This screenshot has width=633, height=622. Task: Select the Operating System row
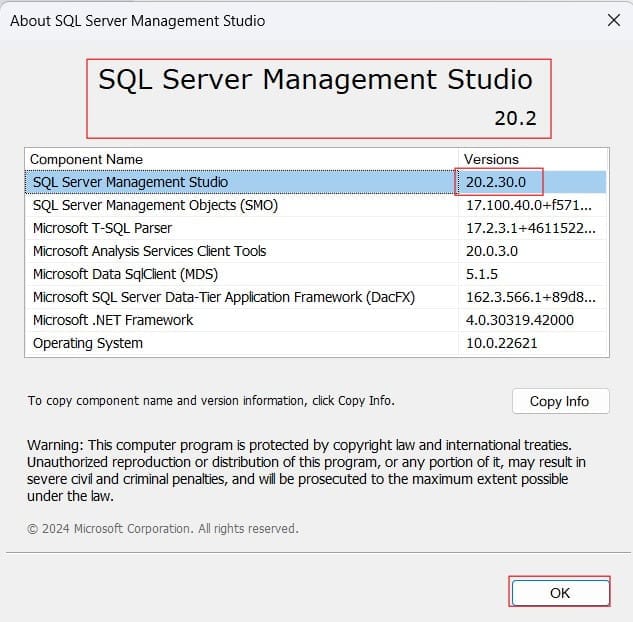point(316,343)
